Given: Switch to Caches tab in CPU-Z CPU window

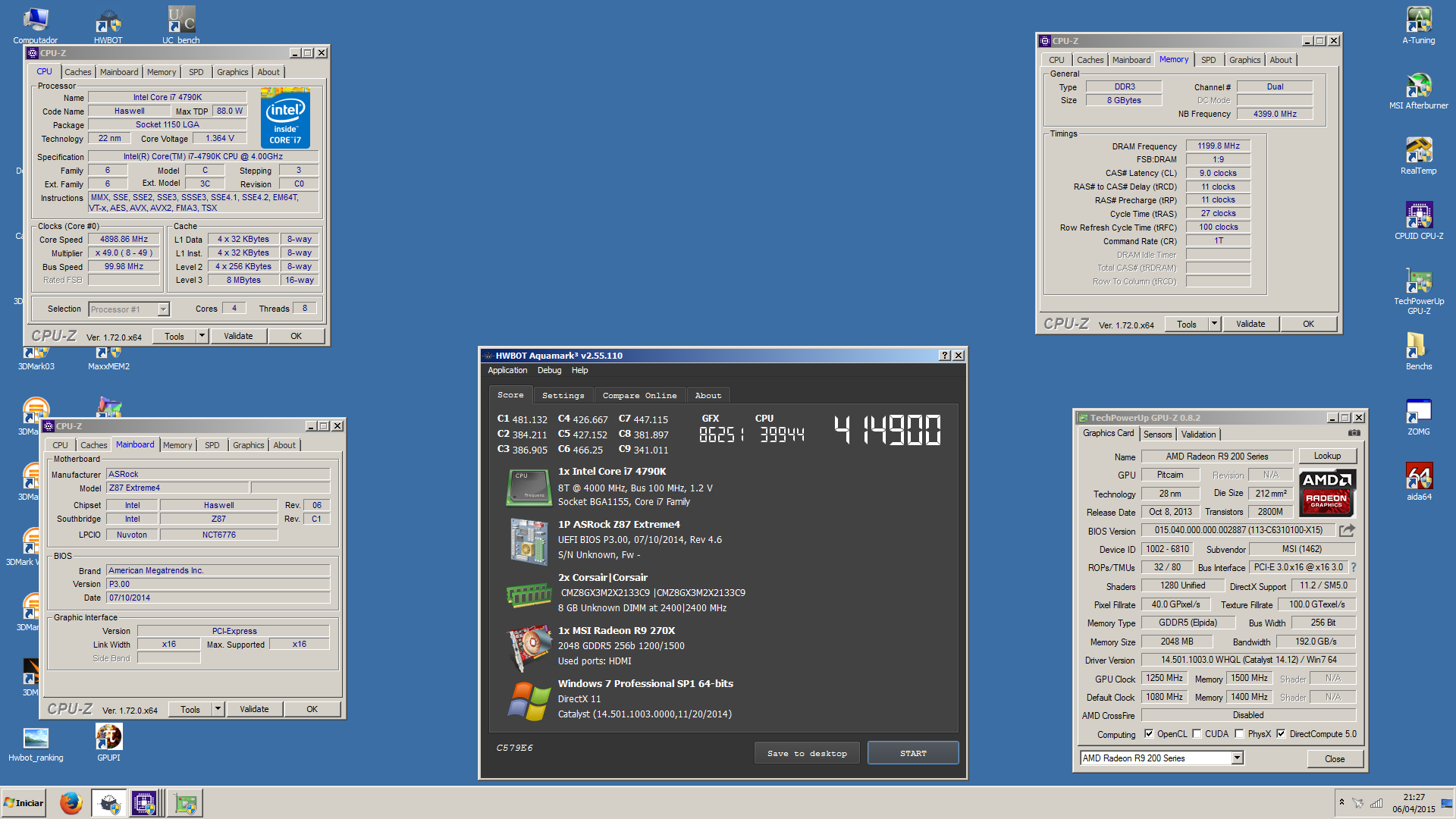Looking at the screenshot, I should click(x=77, y=72).
